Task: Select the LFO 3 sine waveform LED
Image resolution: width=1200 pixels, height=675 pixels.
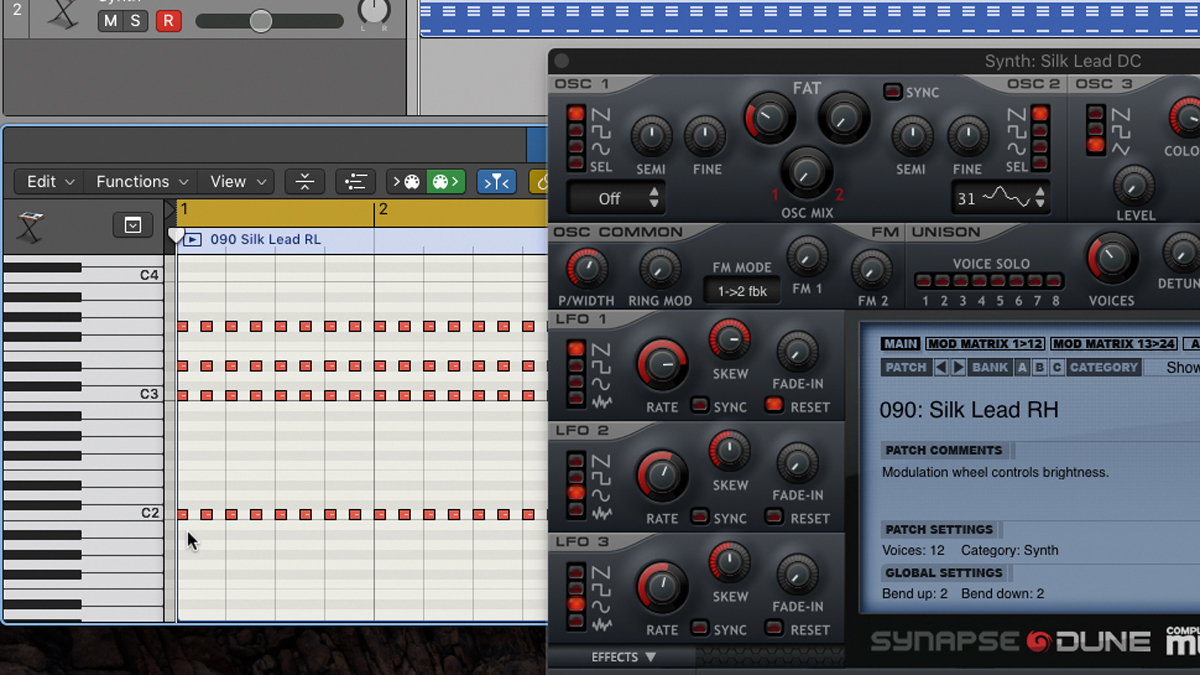Action: [x=575, y=605]
